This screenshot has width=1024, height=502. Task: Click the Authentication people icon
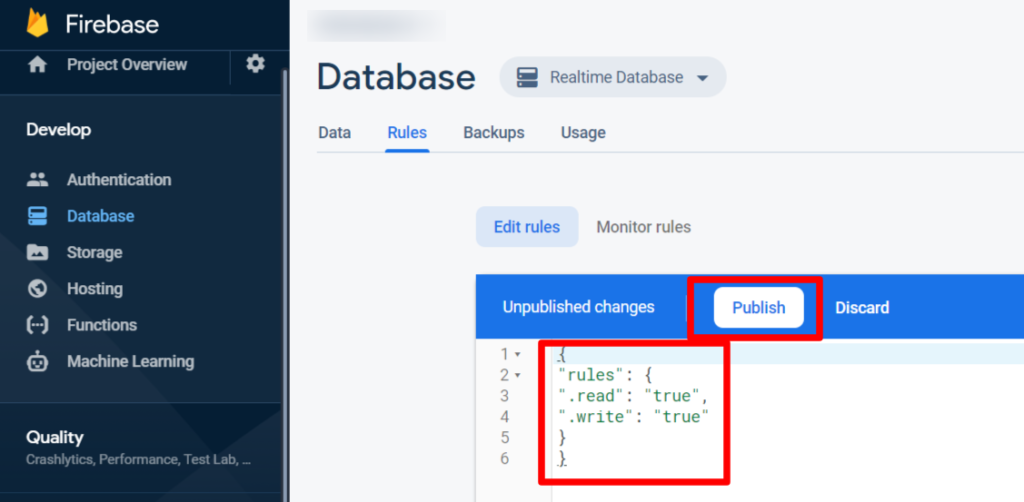pyautogui.click(x=37, y=180)
